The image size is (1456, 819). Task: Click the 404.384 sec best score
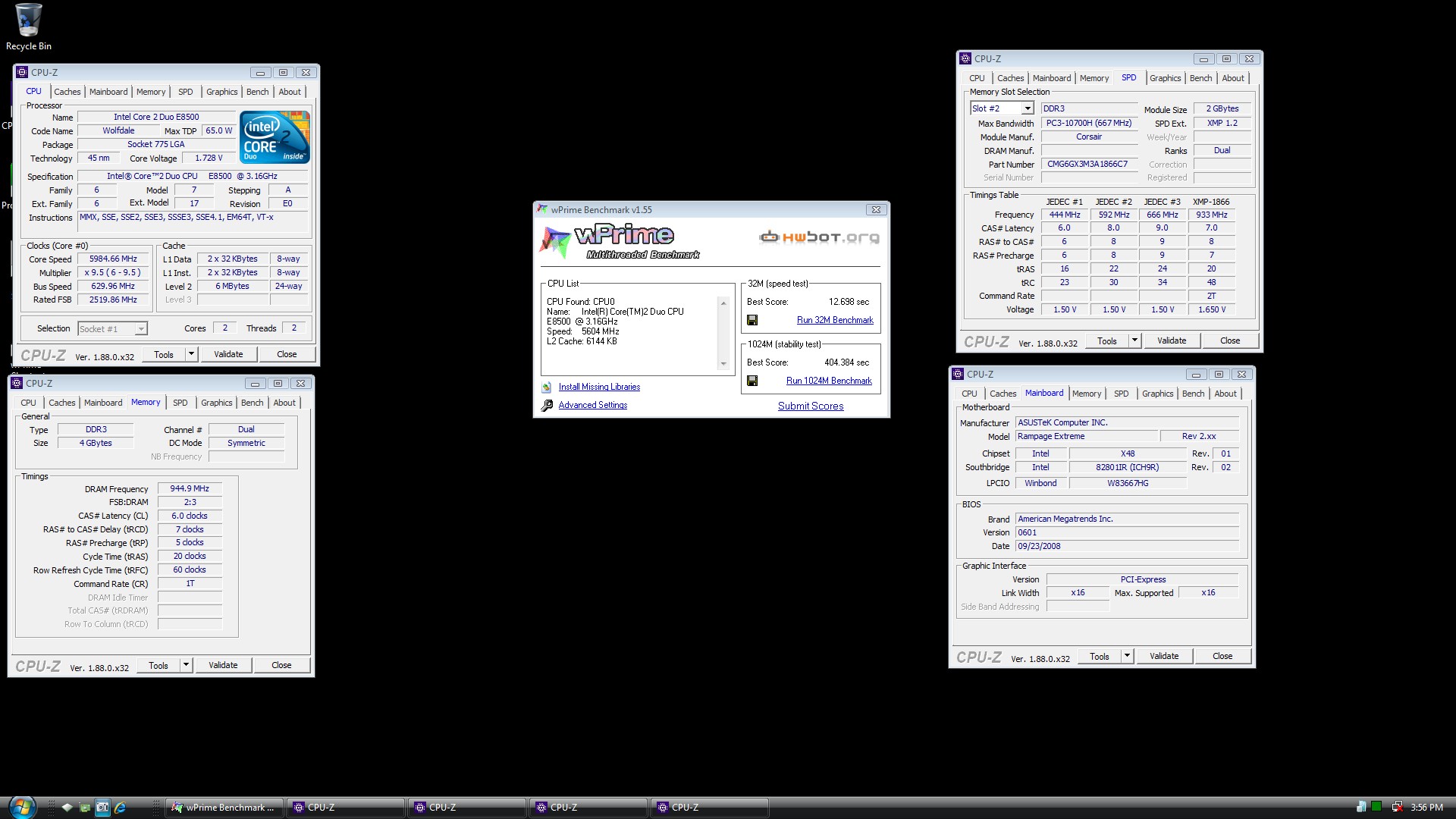[x=846, y=362]
